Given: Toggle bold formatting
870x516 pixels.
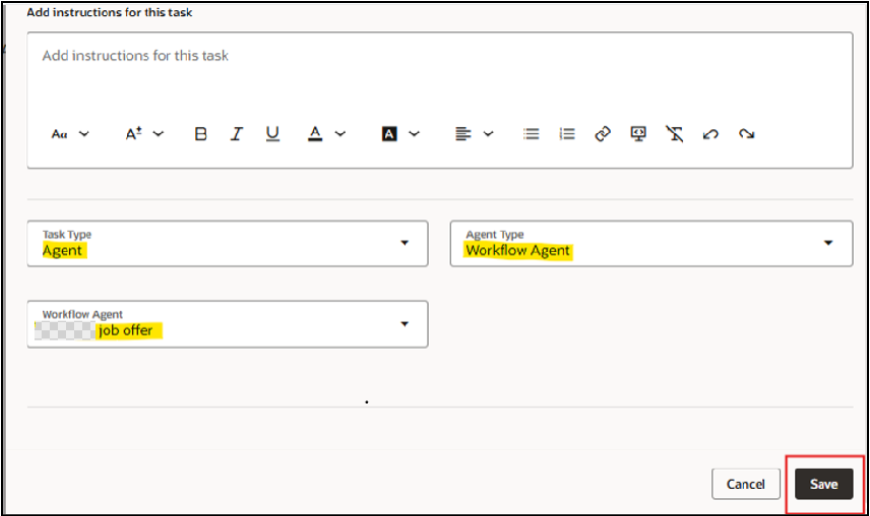Looking at the screenshot, I should pyautogui.click(x=201, y=134).
